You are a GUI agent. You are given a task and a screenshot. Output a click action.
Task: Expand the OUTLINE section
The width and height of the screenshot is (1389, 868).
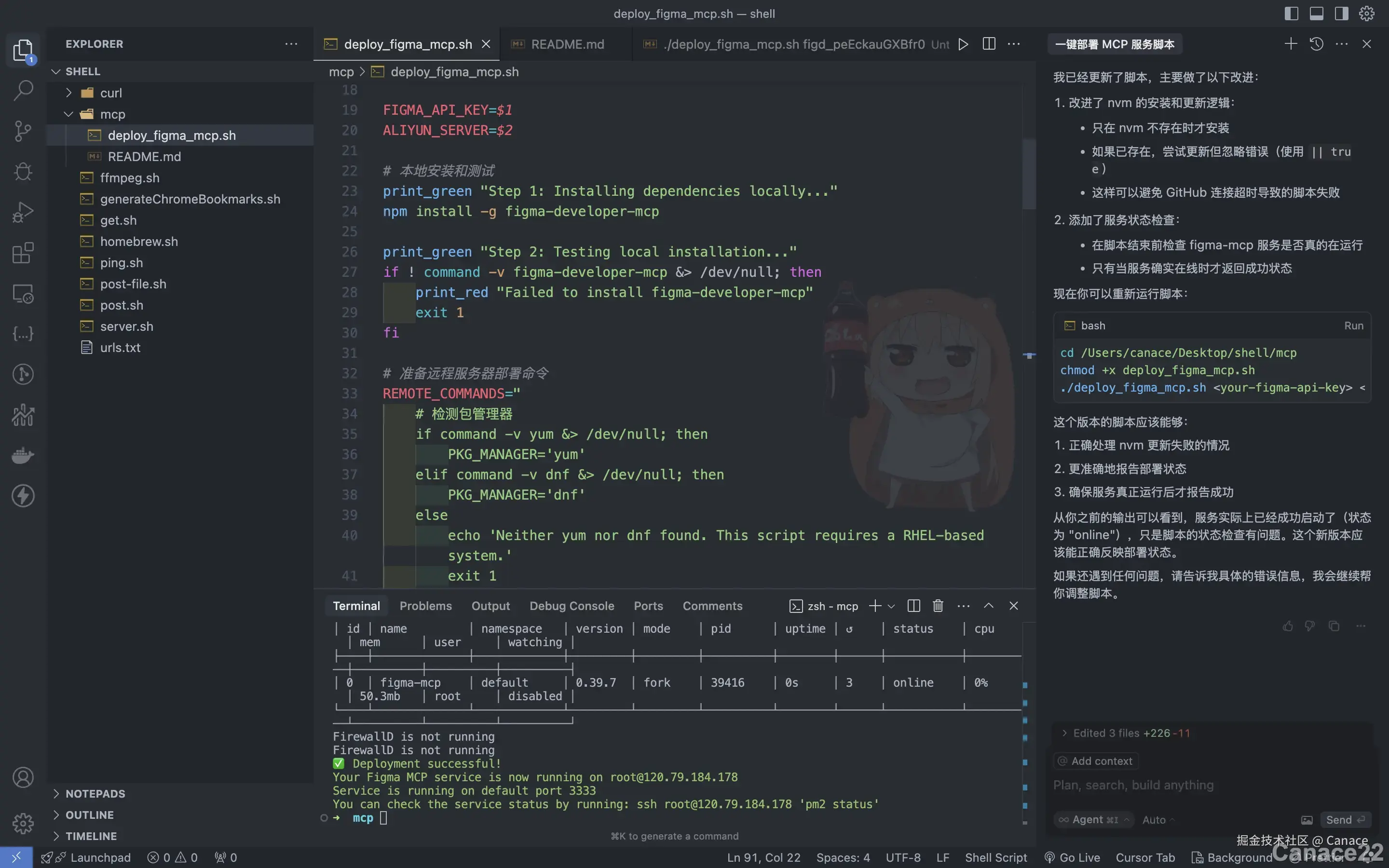(x=90, y=814)
